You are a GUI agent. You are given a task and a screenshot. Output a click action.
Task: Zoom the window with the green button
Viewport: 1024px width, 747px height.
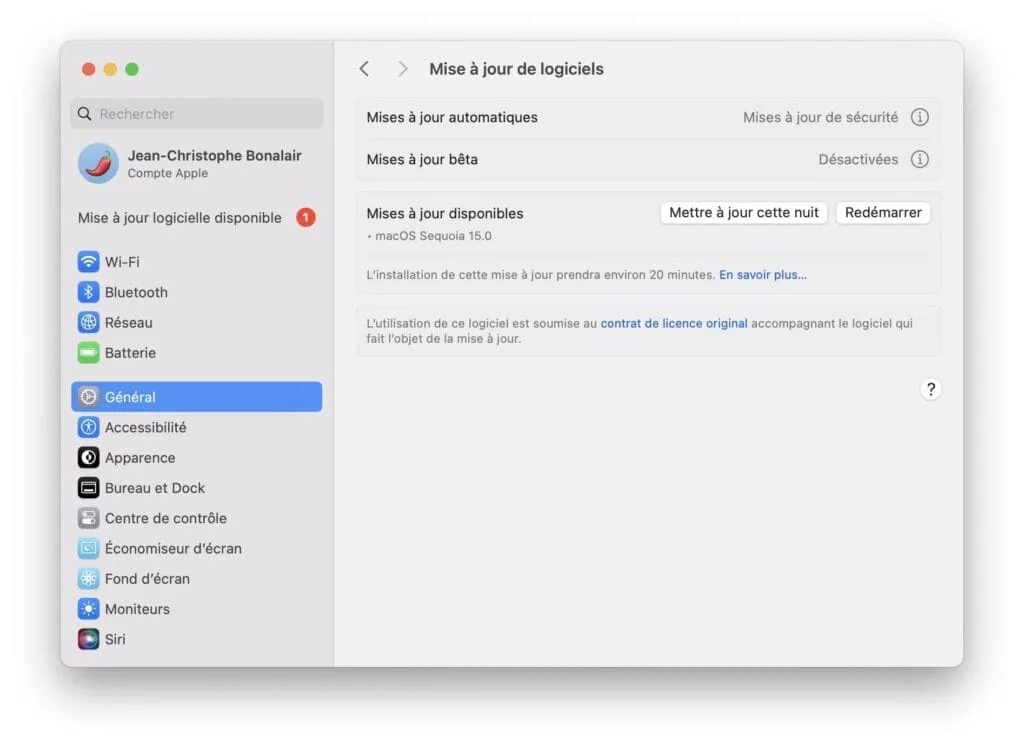click(132, 69)
